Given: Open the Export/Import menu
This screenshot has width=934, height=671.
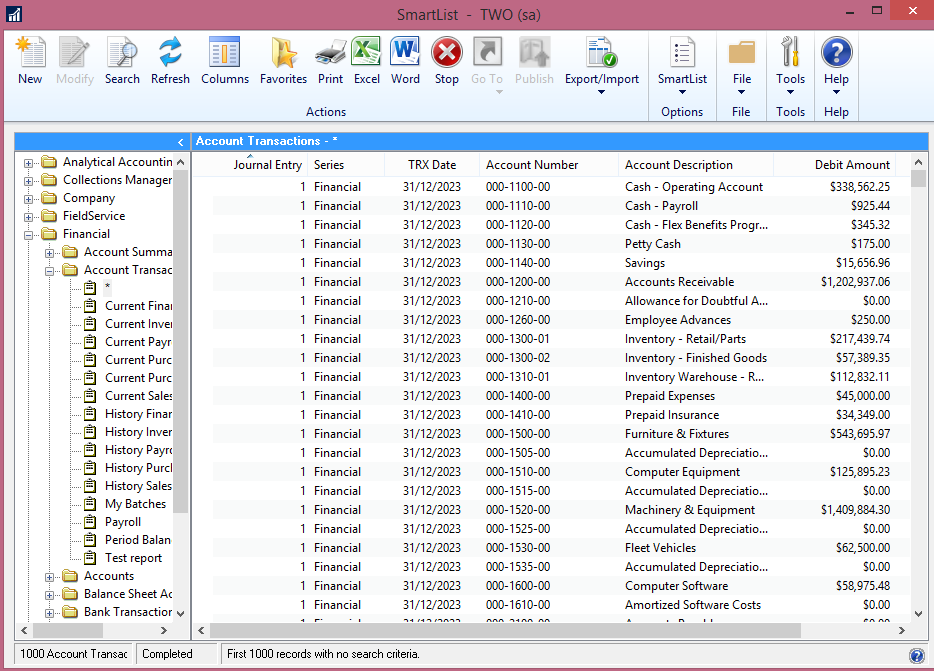Looking at the screenshot, I should click(602, 64).
